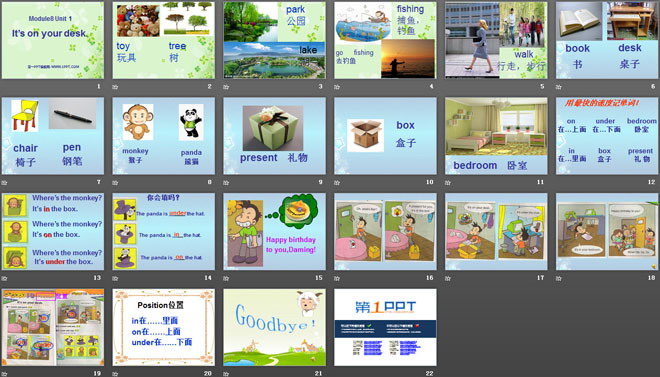Select the textbook page scan slide 19

click(53, 327)
